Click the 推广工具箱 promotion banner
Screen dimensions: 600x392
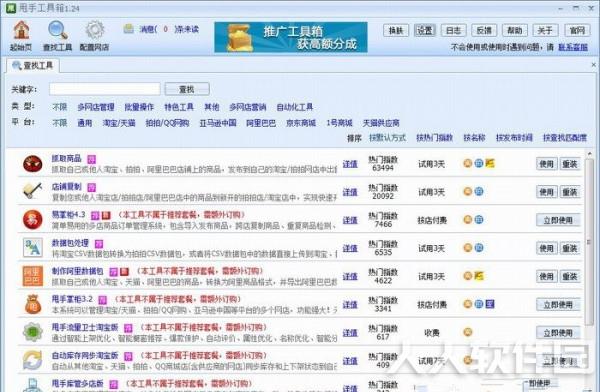click(291, 37)
